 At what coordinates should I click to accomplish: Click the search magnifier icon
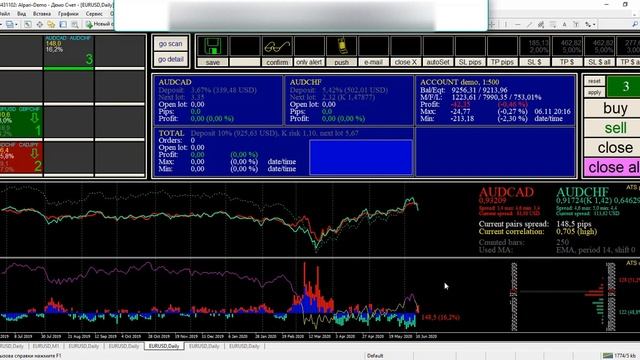(635, 24)
